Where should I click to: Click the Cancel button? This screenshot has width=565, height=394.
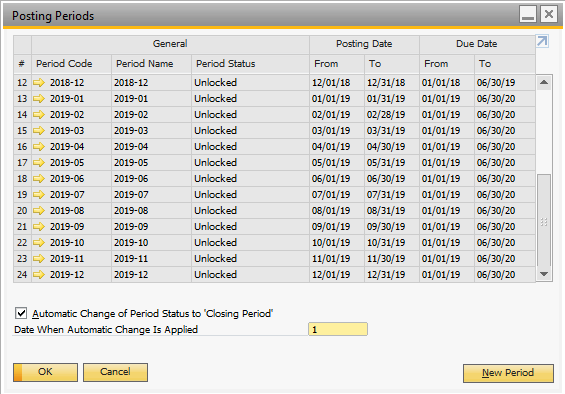click(115, 372)
